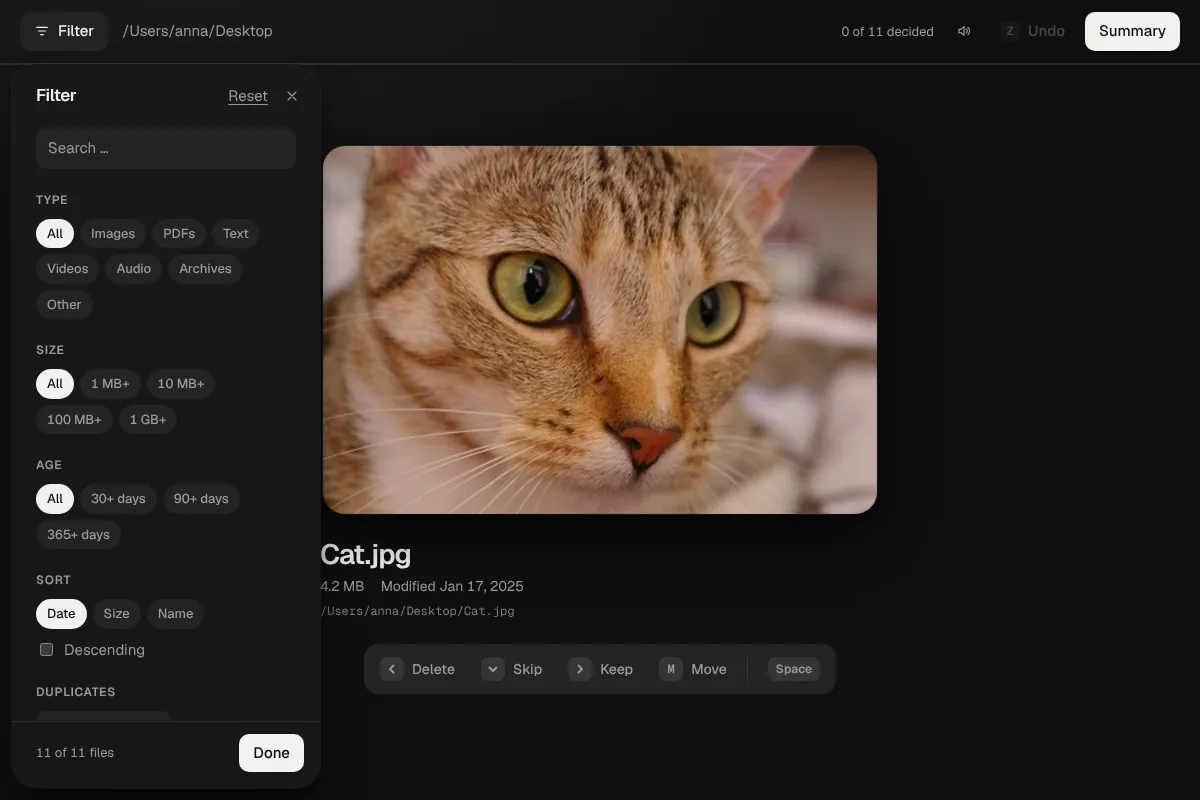This screenshot has height=800, width=1200.
Task: Select the Images type filter
Action: [113, 233]
